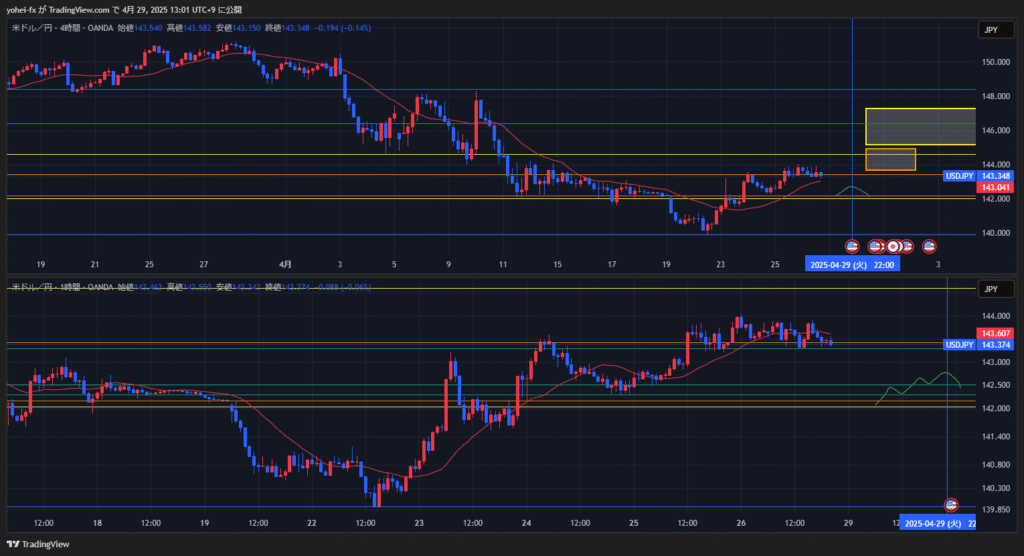The height and width of the screenshot is (556, 1024).
Task: Click the leftmost US flag event icon on the 4-hour chart
Action: coord(852,245)
